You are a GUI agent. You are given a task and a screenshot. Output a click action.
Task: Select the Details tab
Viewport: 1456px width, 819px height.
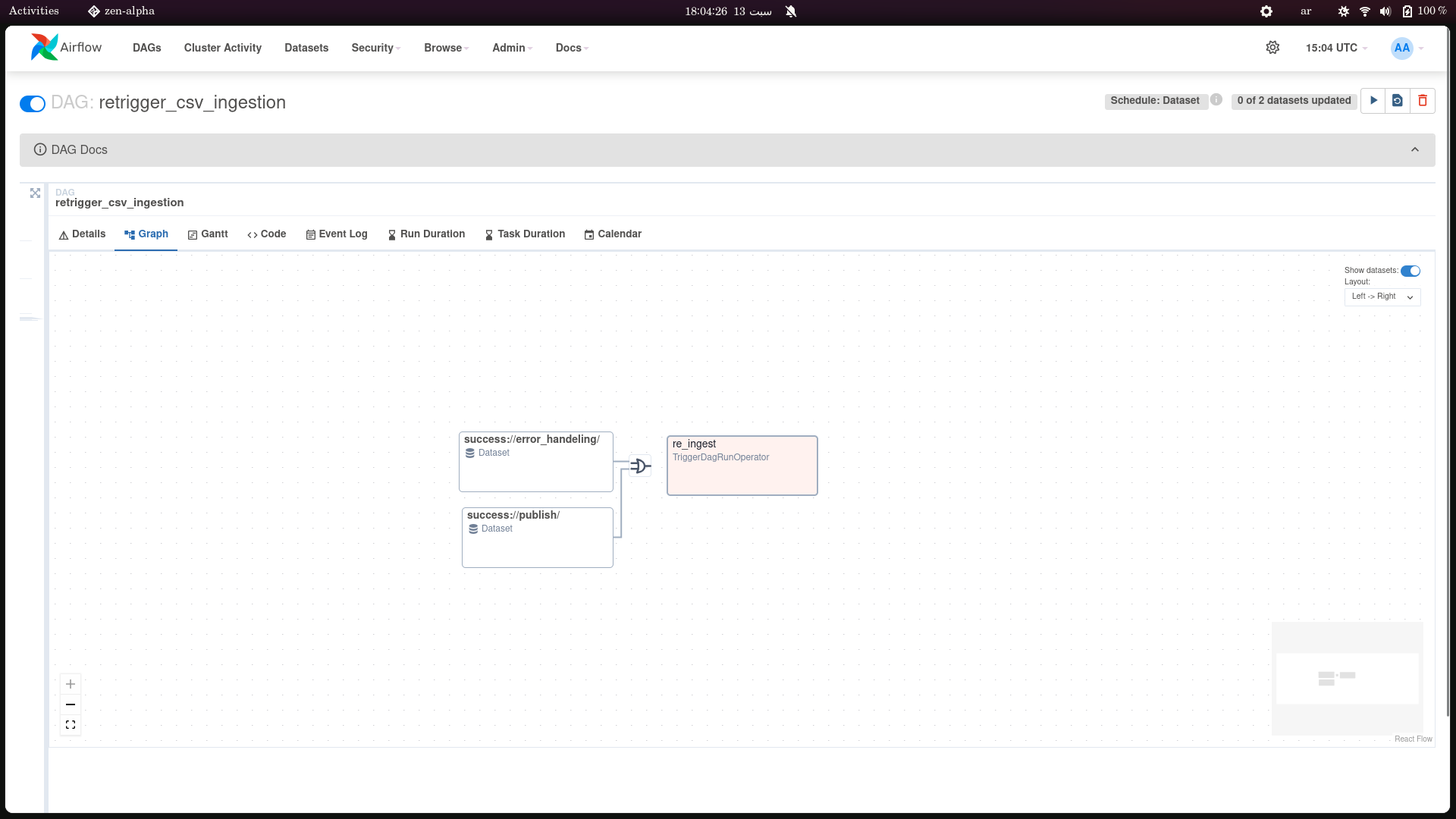click(82, 234)
